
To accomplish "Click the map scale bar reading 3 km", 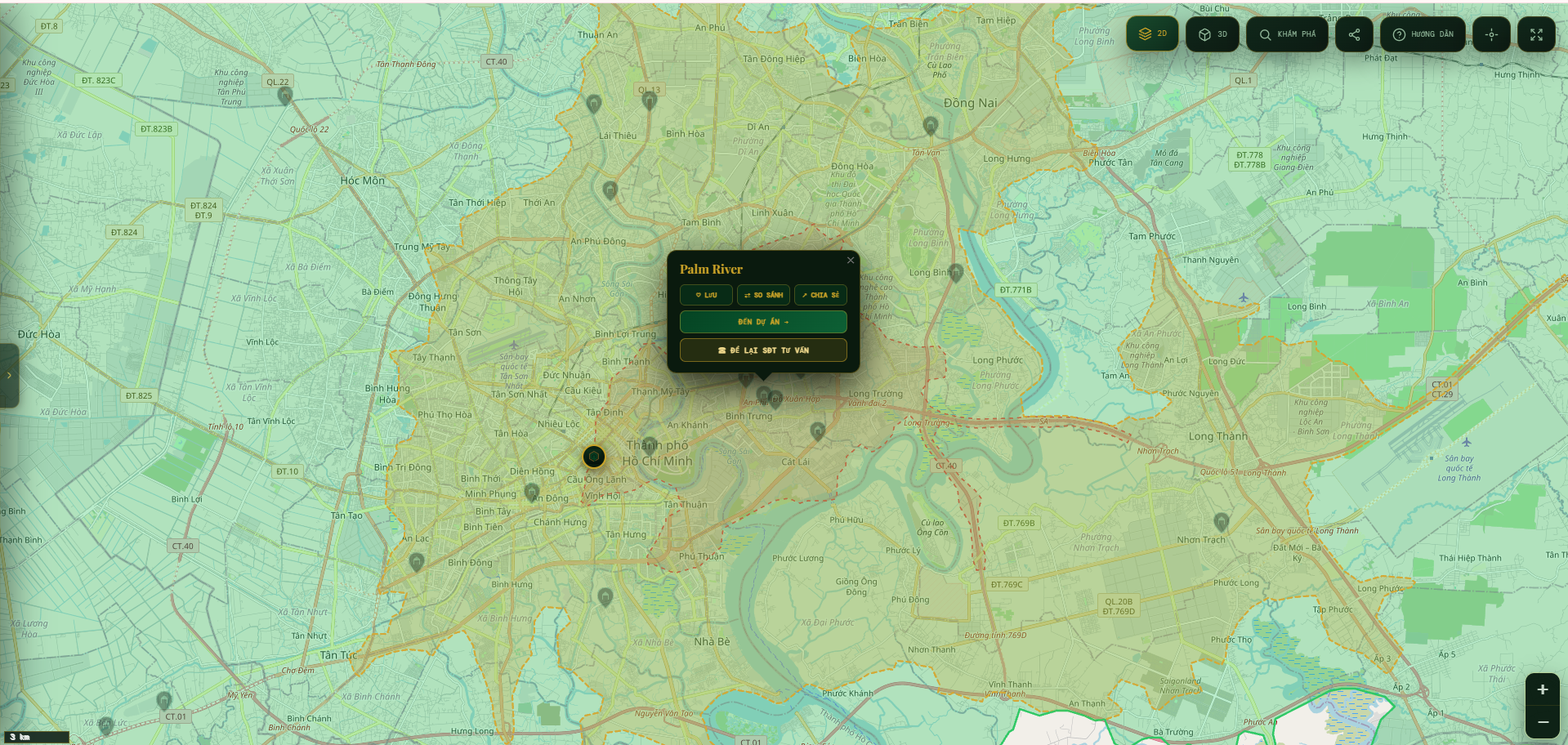I will click(37, 737).
